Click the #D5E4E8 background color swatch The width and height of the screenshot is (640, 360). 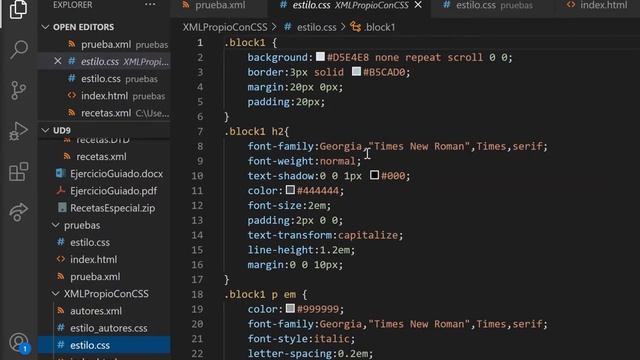pos(320,57)
